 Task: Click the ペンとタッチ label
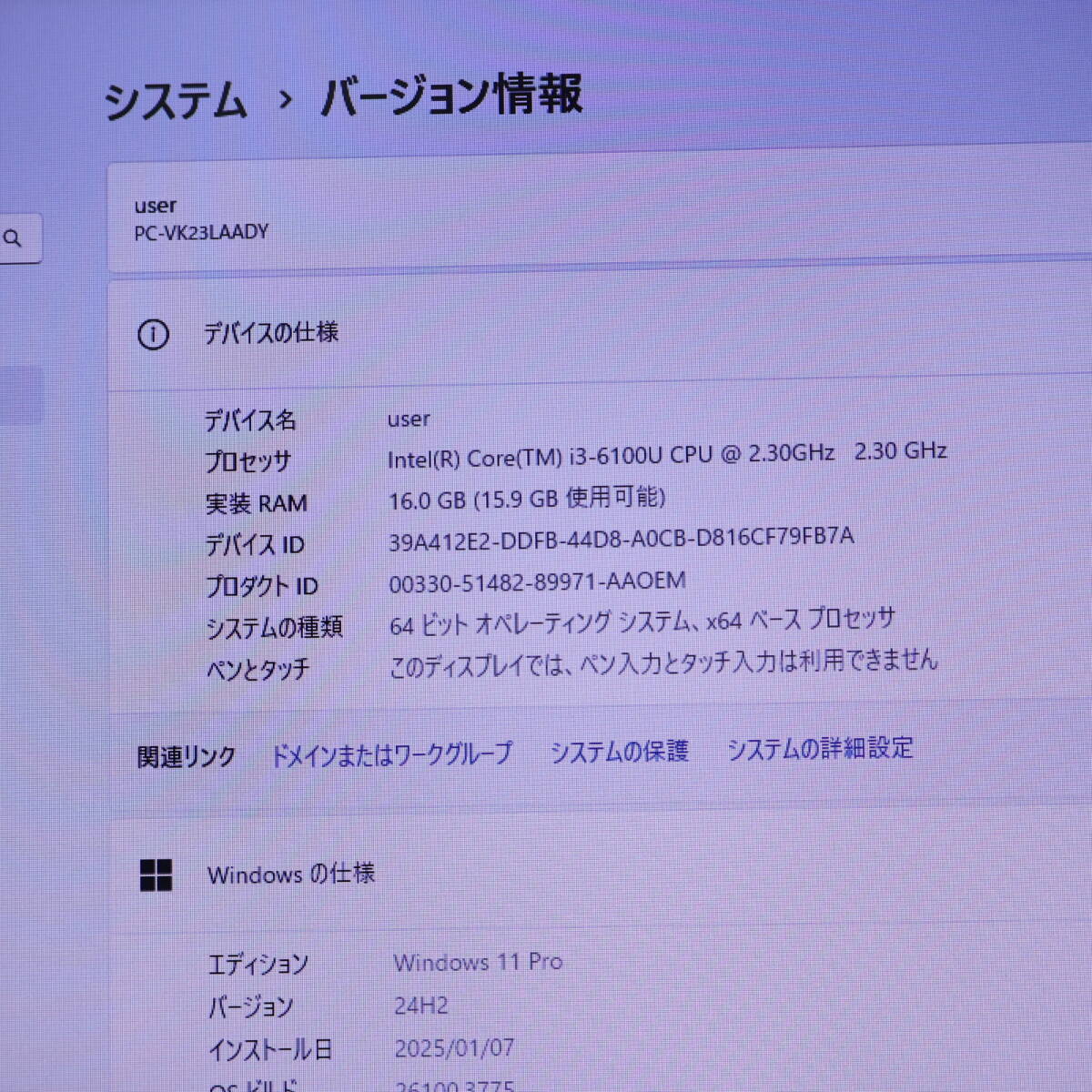click(x=258, y=671)
